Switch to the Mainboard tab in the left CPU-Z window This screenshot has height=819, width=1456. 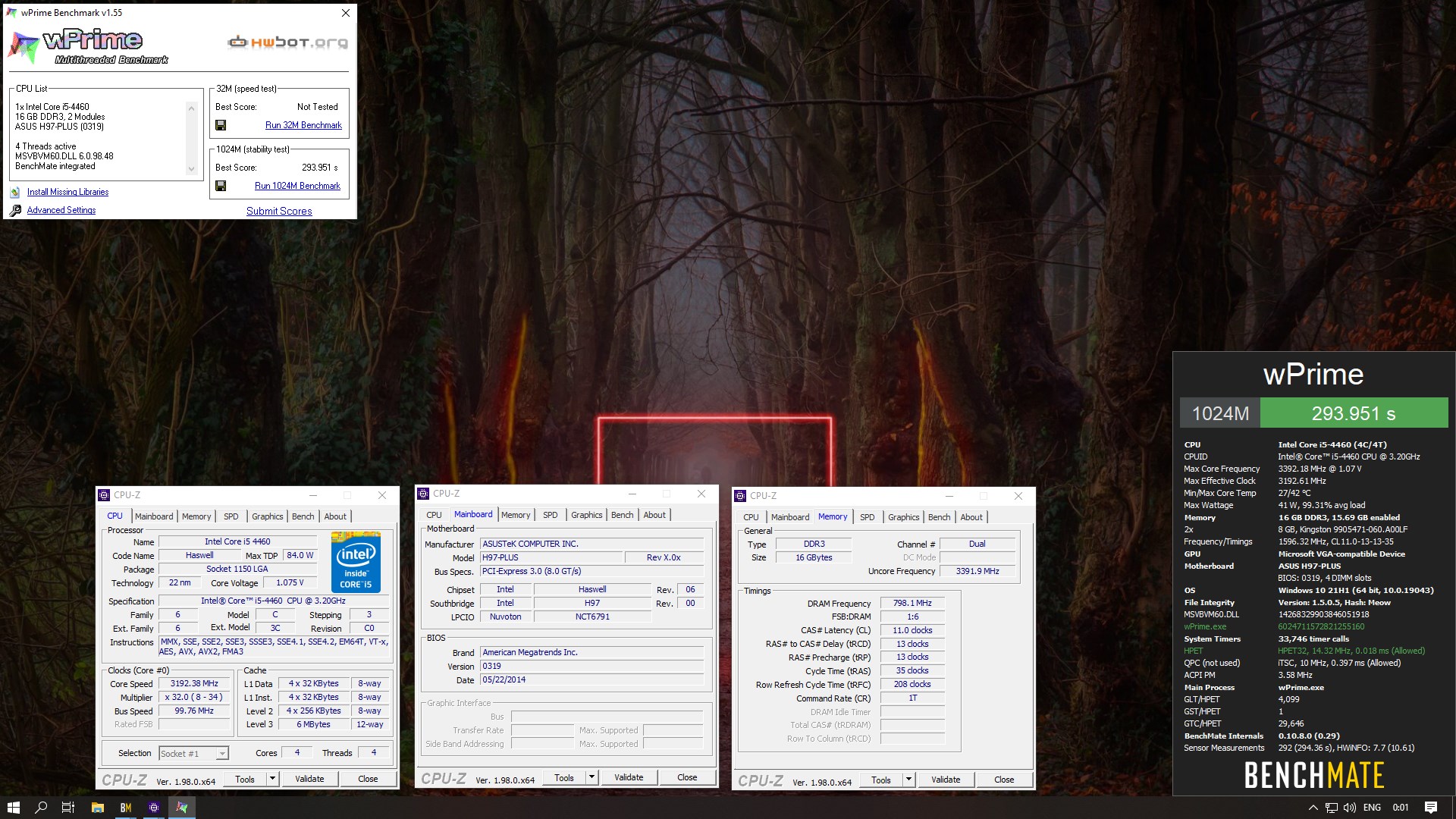154,516
